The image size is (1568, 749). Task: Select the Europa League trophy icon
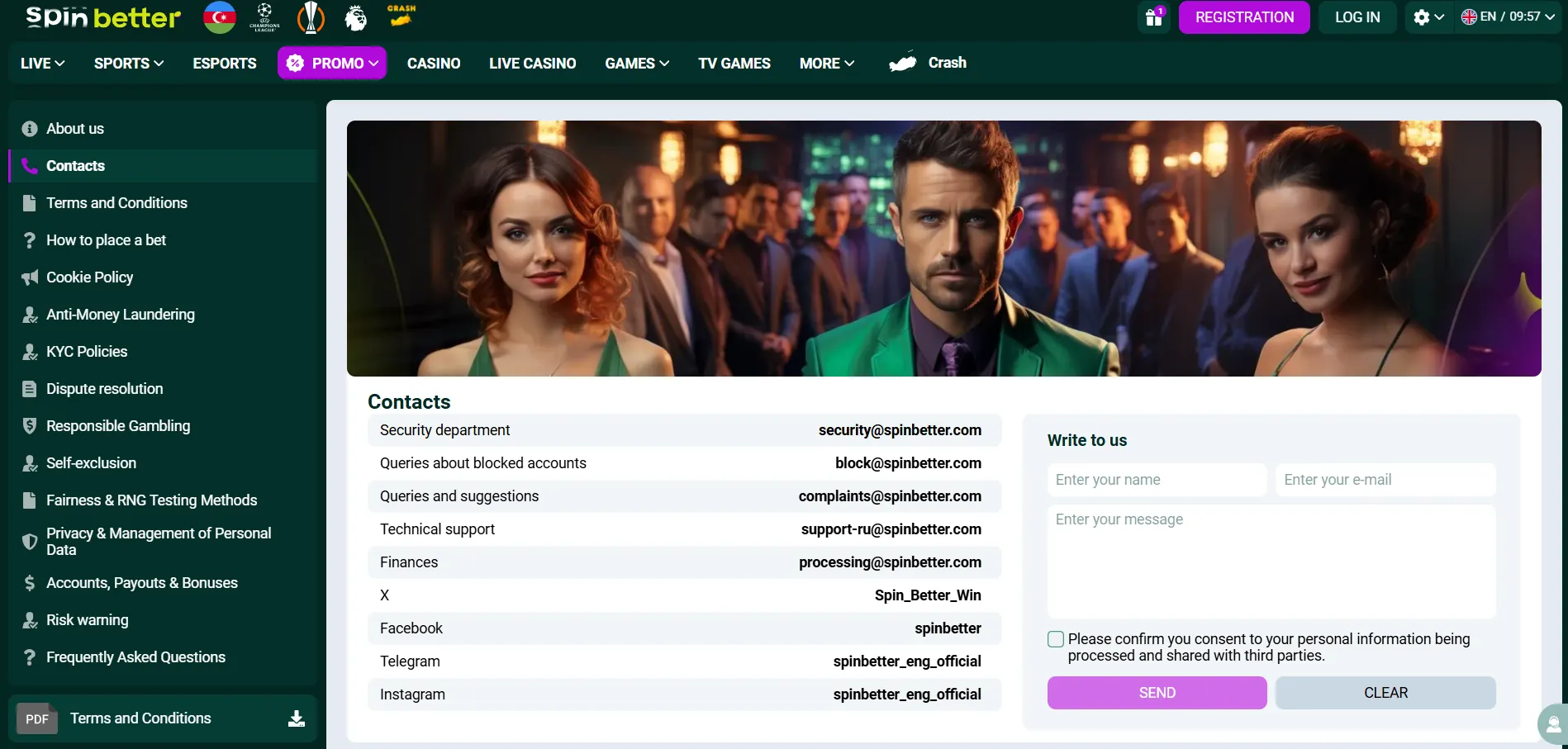[311, 17]
